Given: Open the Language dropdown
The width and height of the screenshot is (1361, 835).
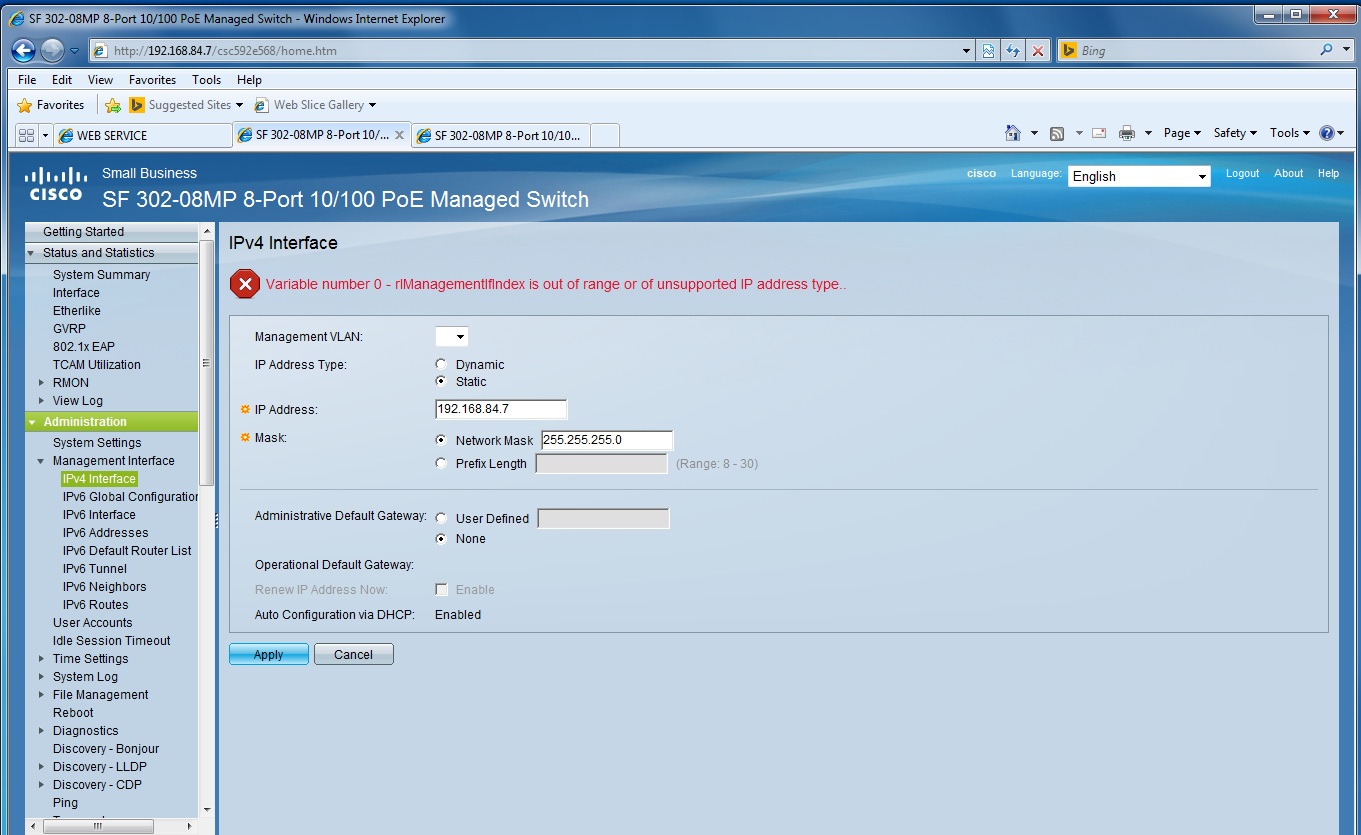Looking at the screenshot, I should (x=1139, y=176).
